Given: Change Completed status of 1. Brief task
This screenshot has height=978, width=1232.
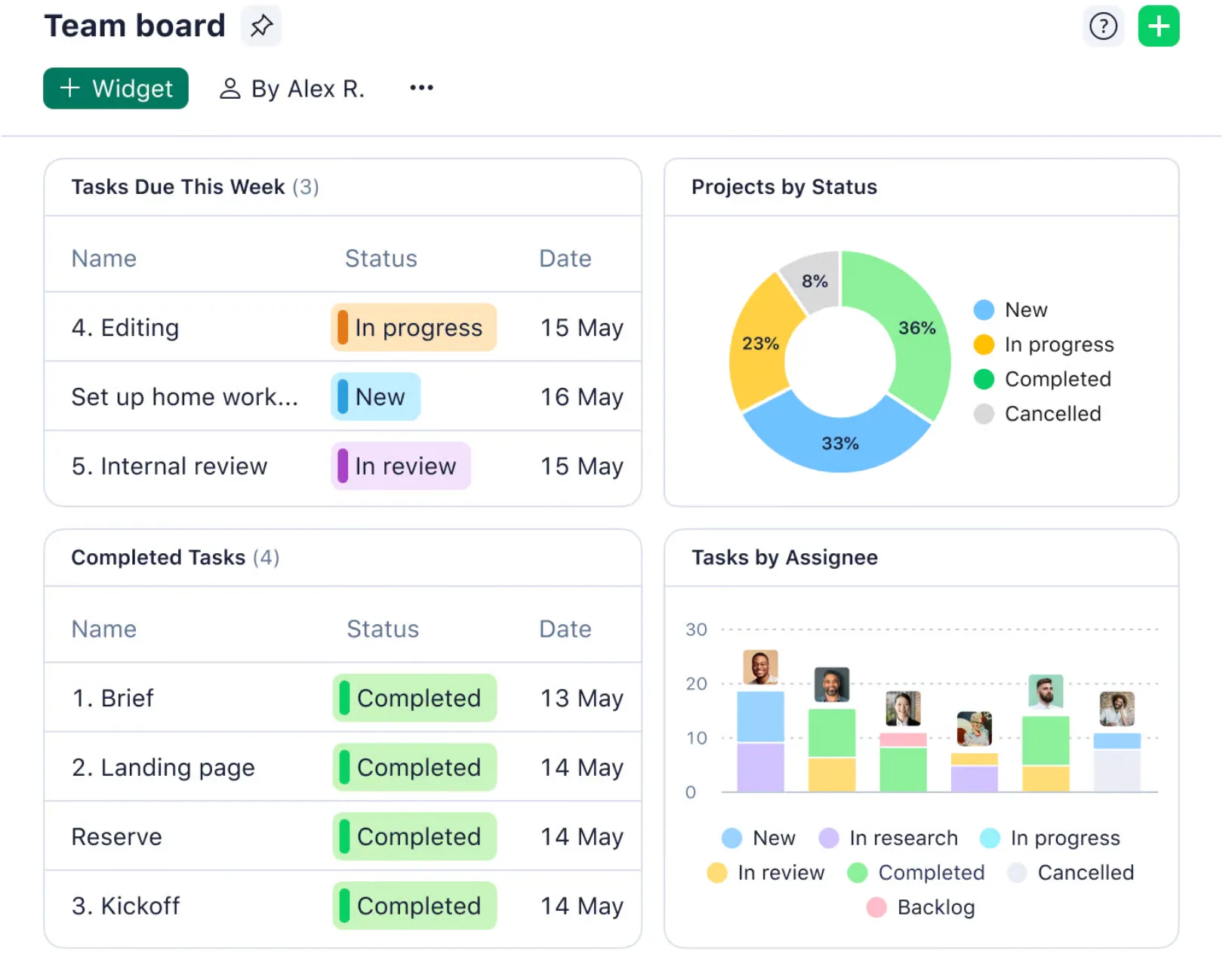Looking at the screenshot, I should (414, 698).
